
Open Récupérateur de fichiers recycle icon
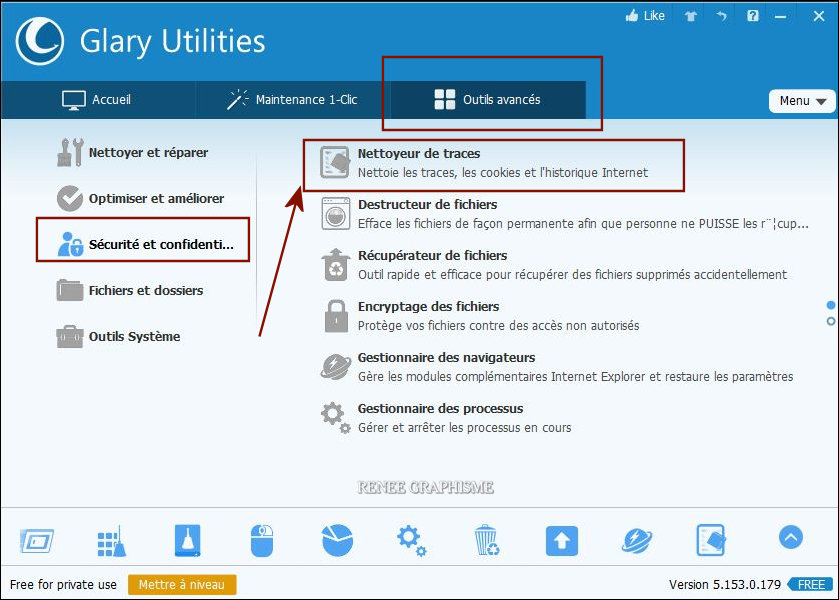pyautogui.click(x=335, y=265)
